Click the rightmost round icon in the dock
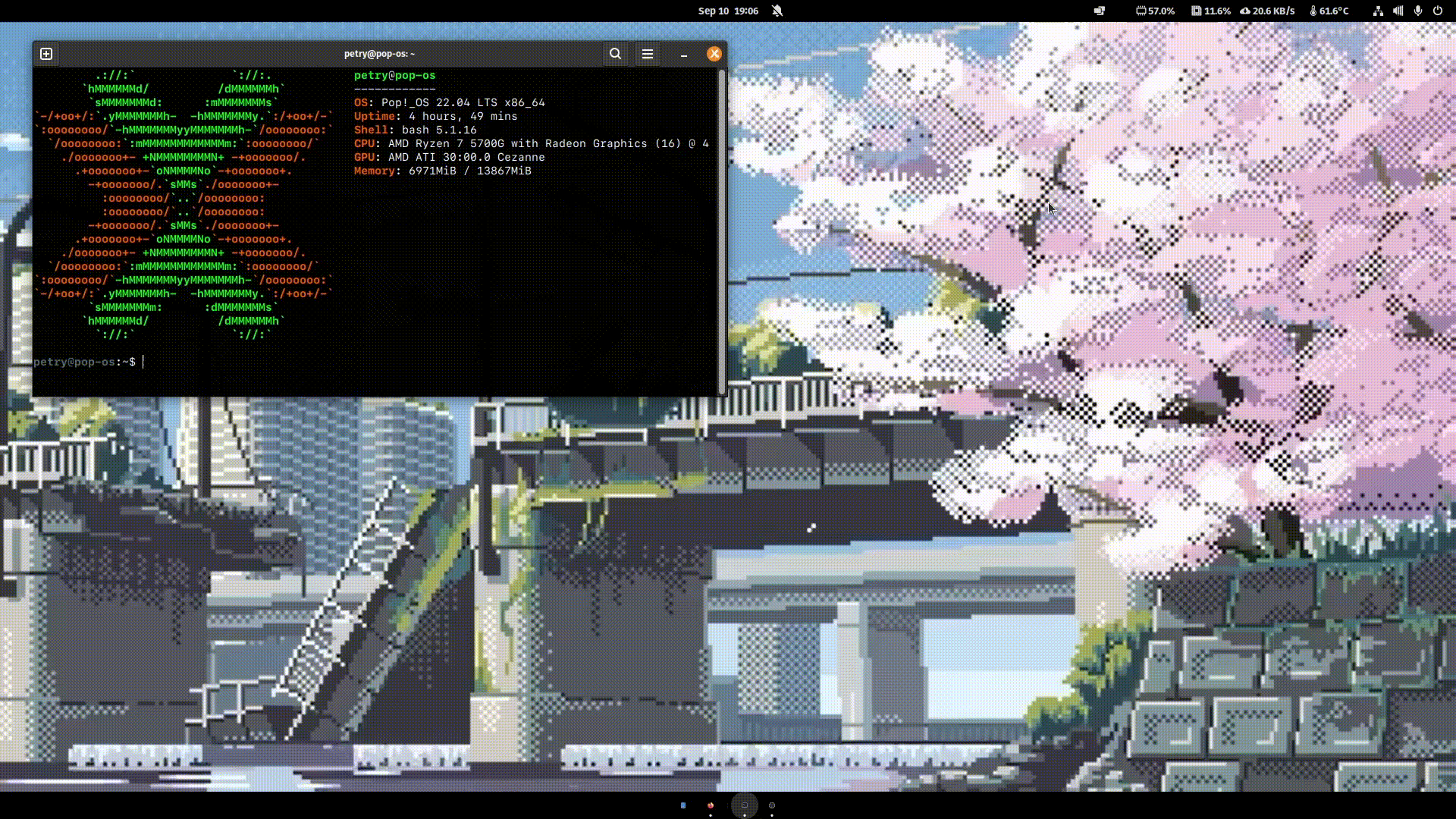Screen dimensions: 1456x819 [772, 805]
